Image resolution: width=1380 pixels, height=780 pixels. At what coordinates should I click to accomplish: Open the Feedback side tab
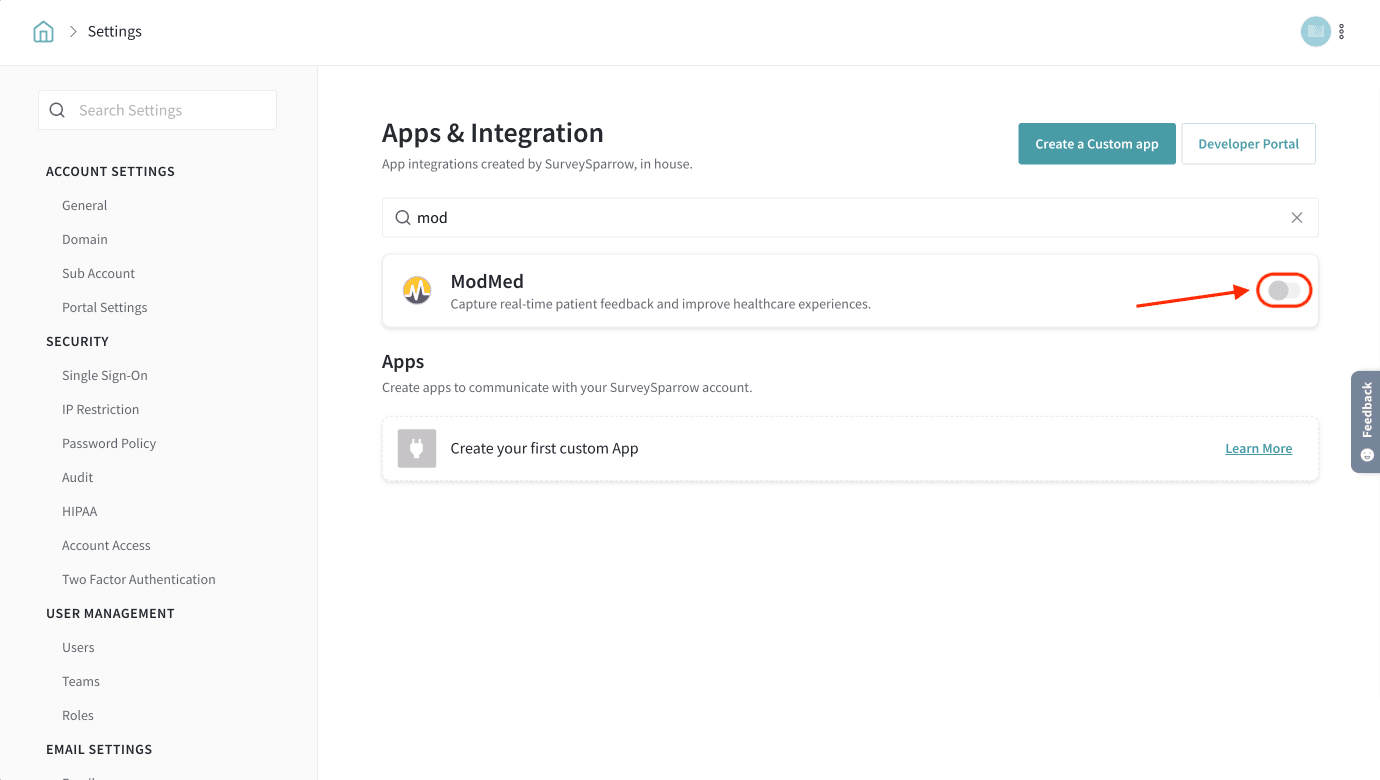pyautogui.click(x=1366, y=421)
